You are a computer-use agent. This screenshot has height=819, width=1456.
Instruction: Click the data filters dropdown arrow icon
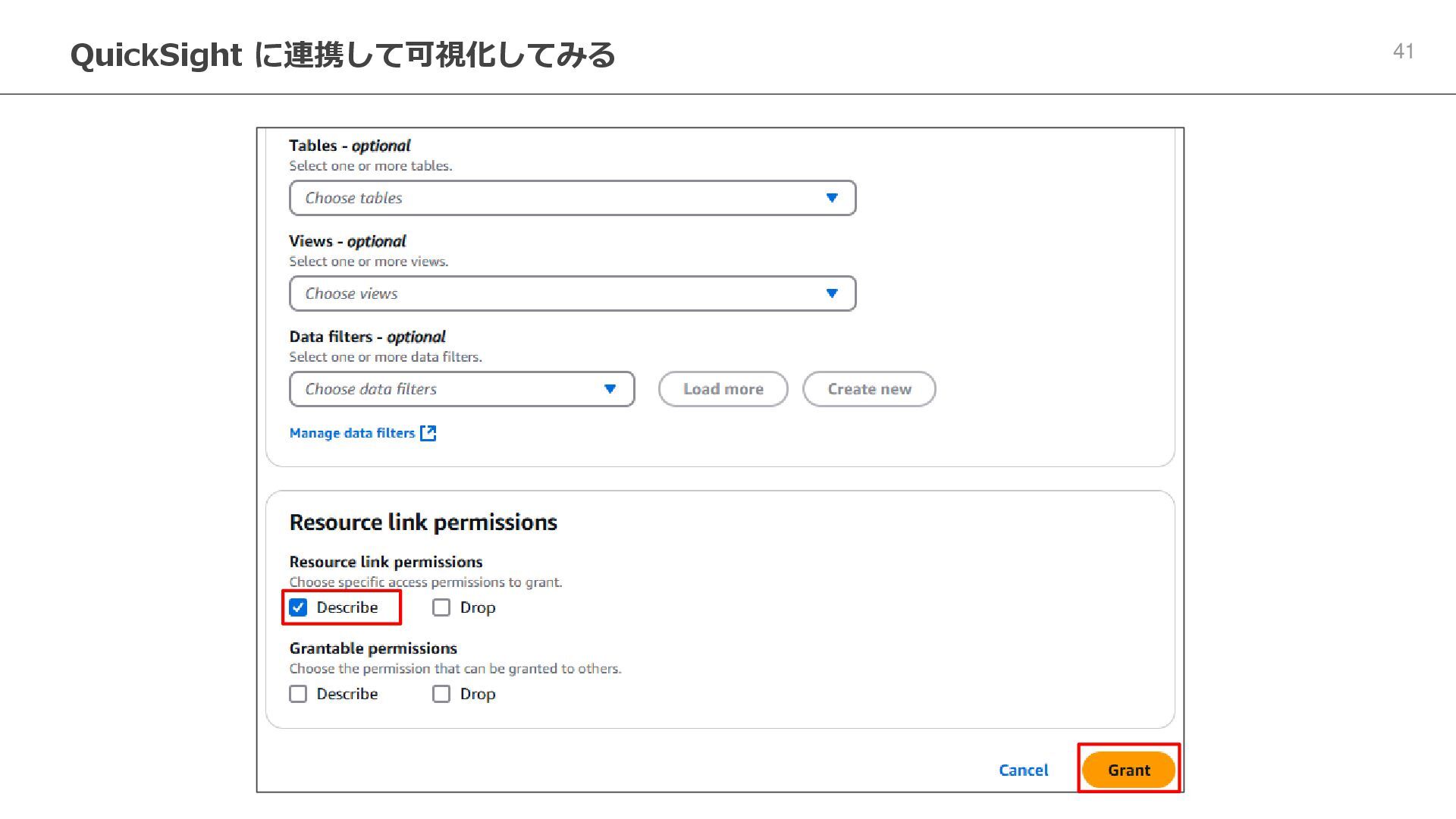(x=610, y=389)
